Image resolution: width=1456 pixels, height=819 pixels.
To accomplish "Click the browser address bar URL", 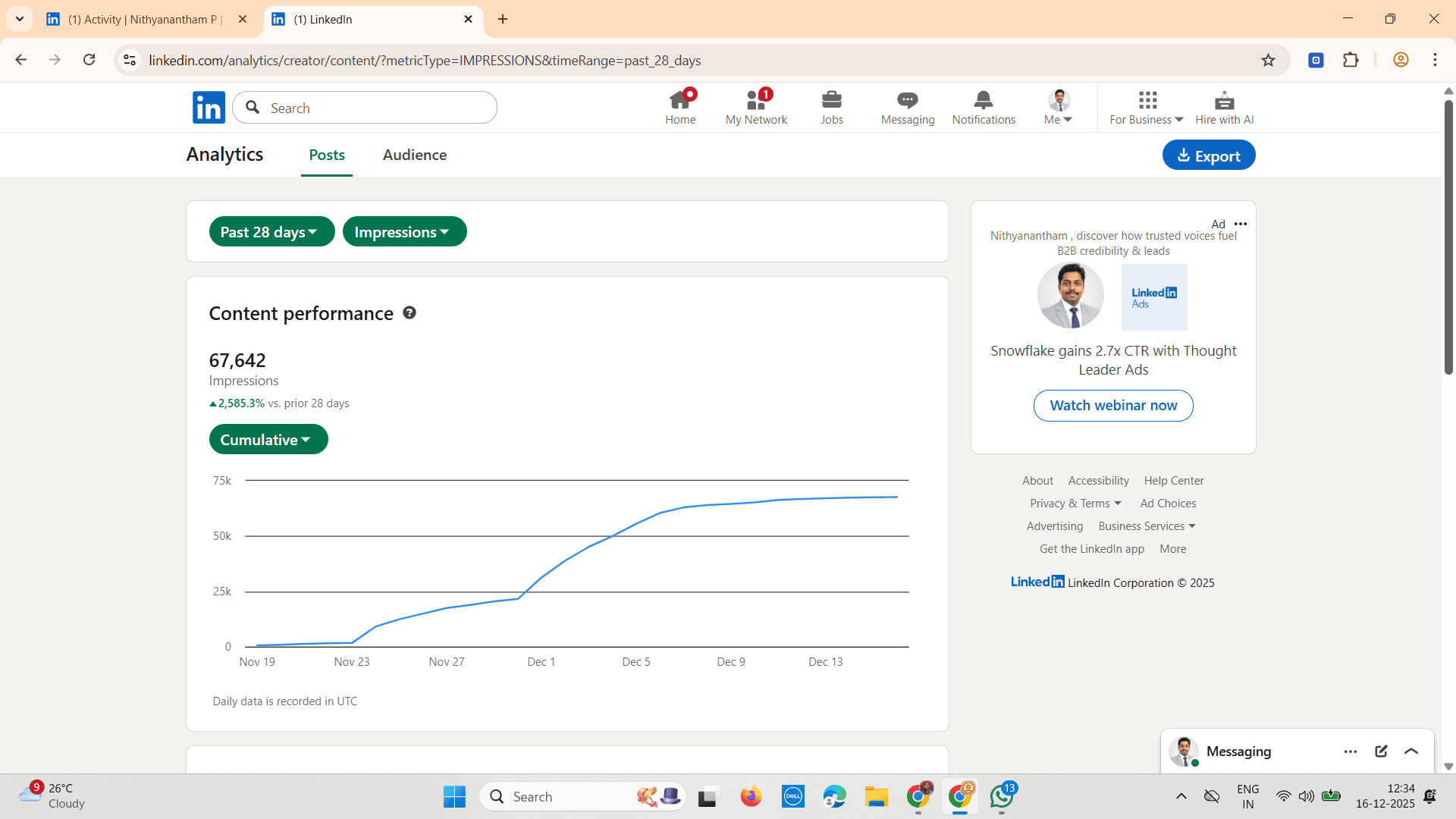I will (x=425, y=60).
